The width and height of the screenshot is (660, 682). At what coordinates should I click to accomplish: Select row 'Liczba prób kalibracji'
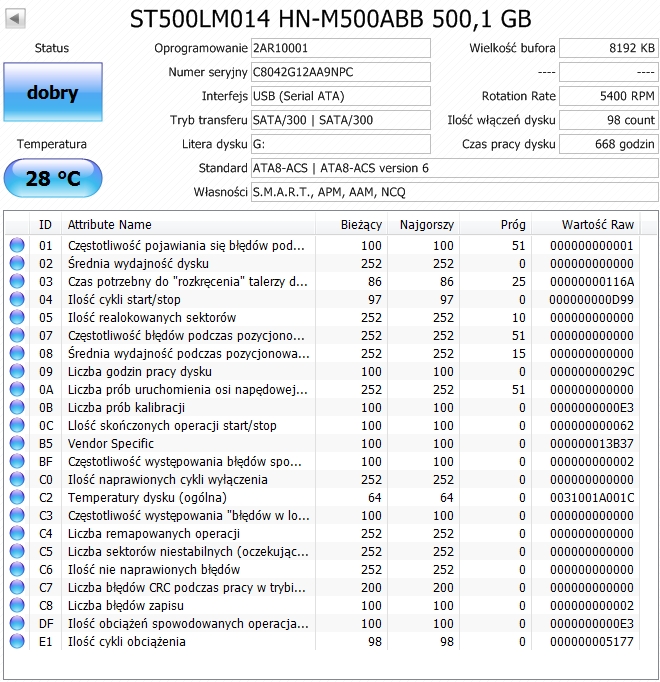coord(322,407)
